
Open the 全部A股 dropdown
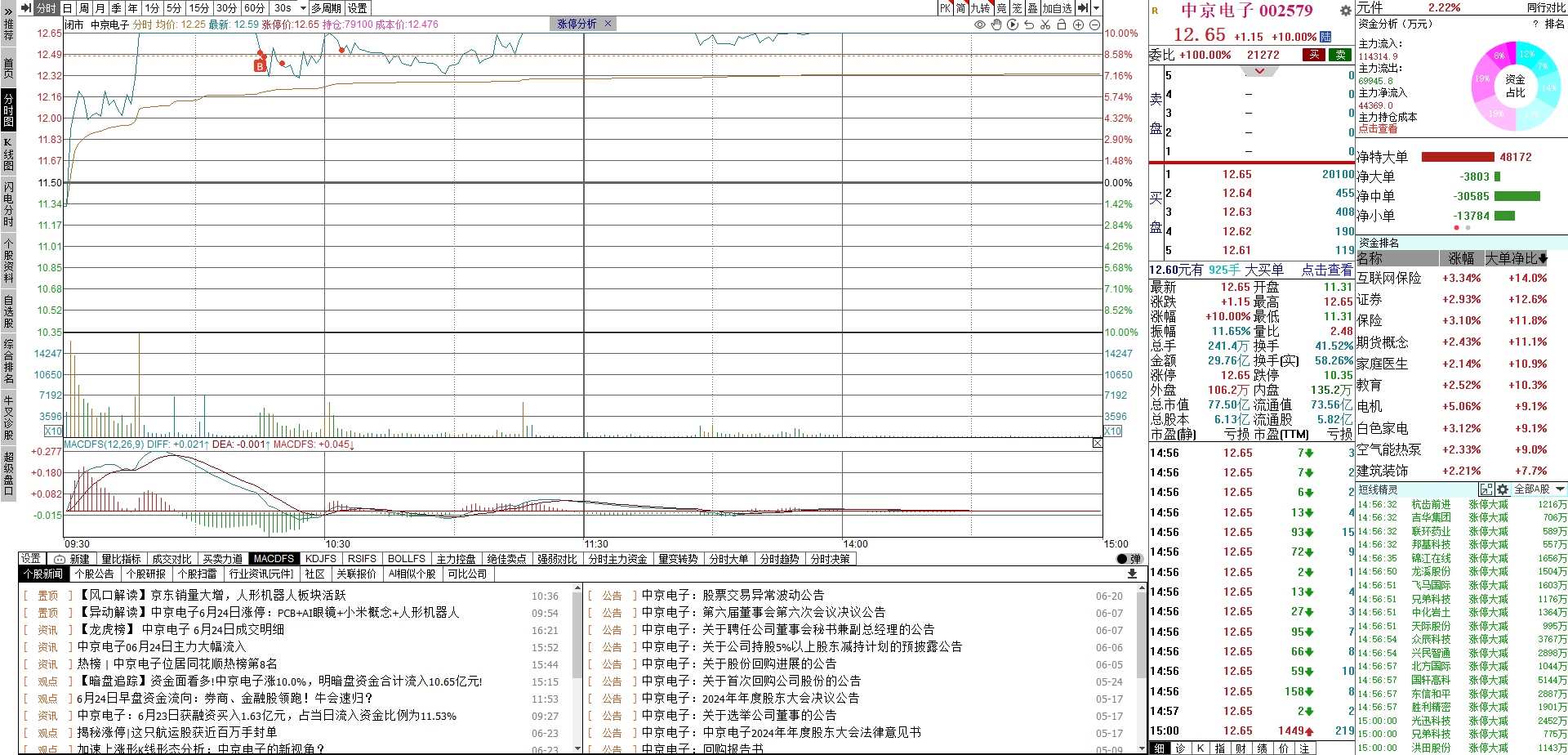point(1540,489)
